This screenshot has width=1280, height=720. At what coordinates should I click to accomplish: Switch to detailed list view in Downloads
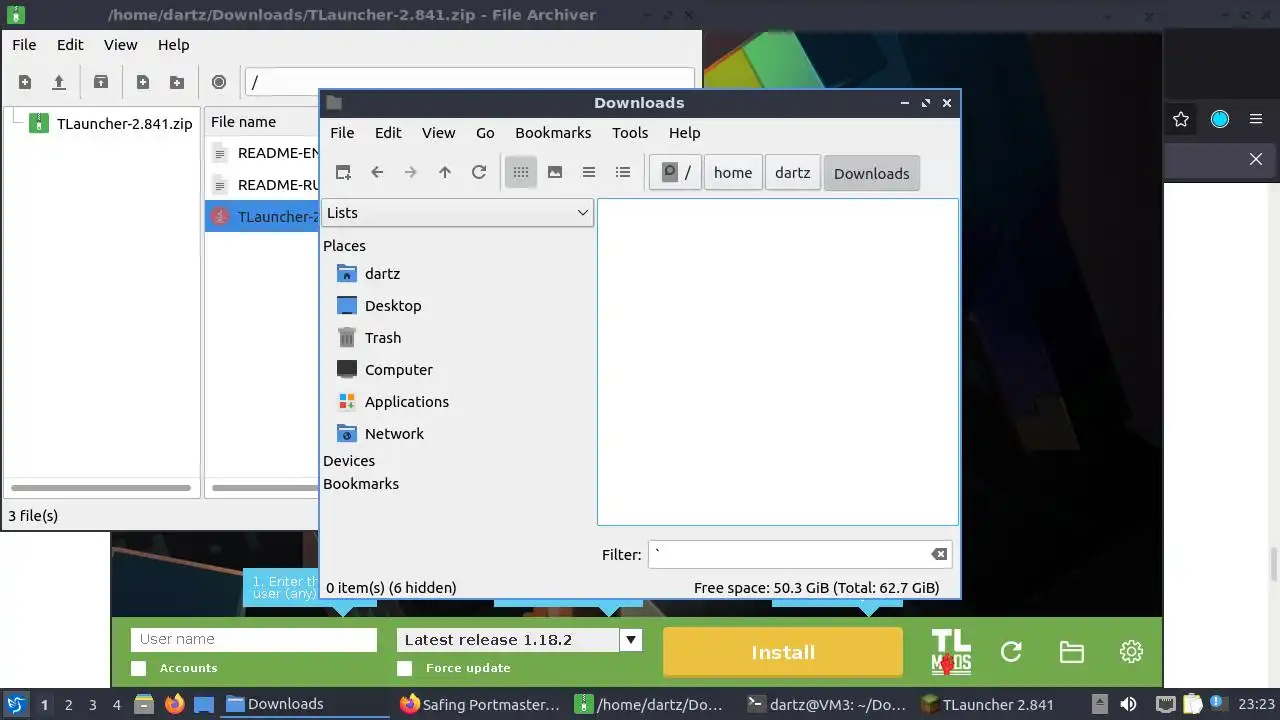(x=623, y=172)
